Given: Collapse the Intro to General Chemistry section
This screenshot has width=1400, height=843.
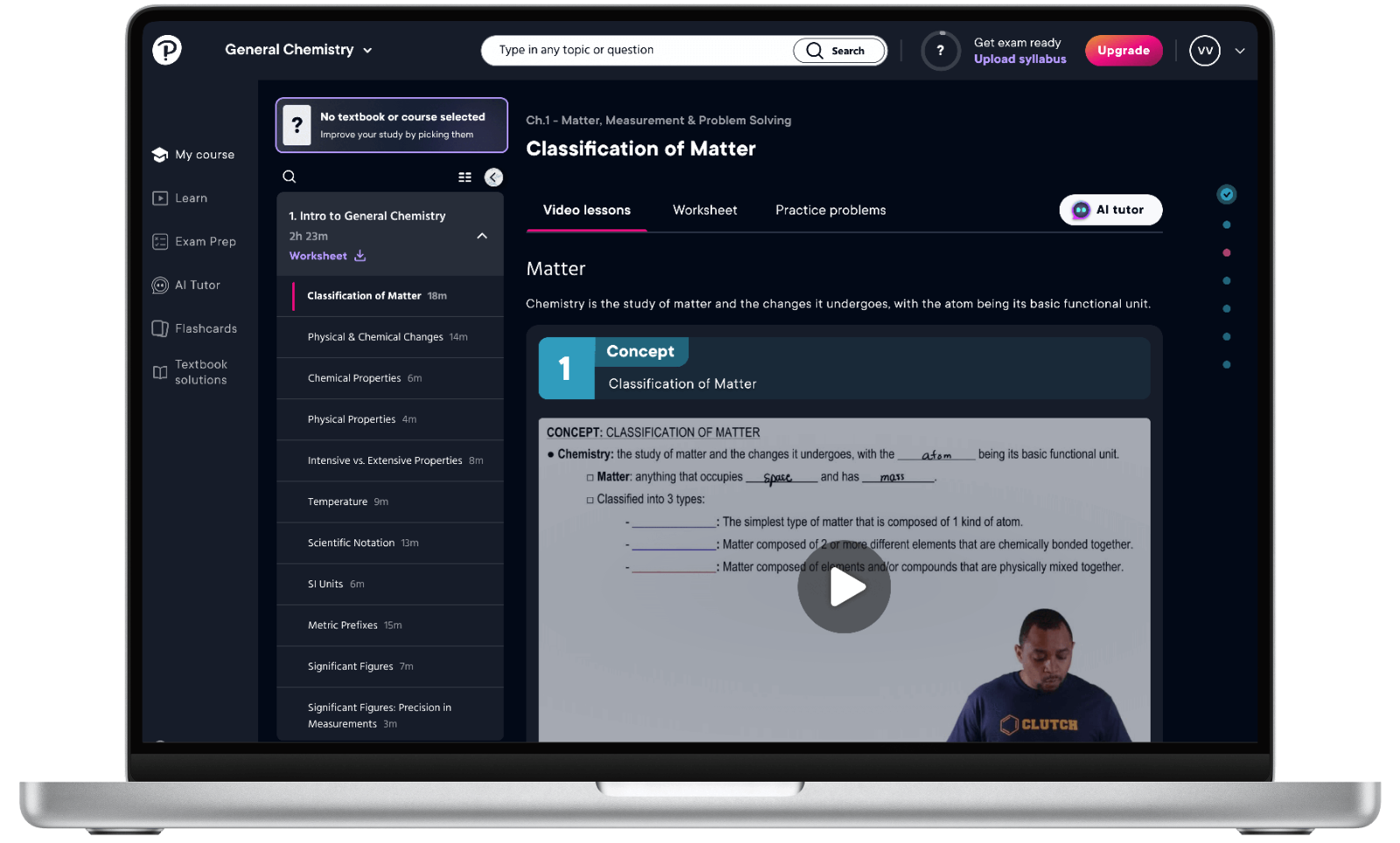Looking at the screenshot, I should pyautogui.click(x=482, y=235).
